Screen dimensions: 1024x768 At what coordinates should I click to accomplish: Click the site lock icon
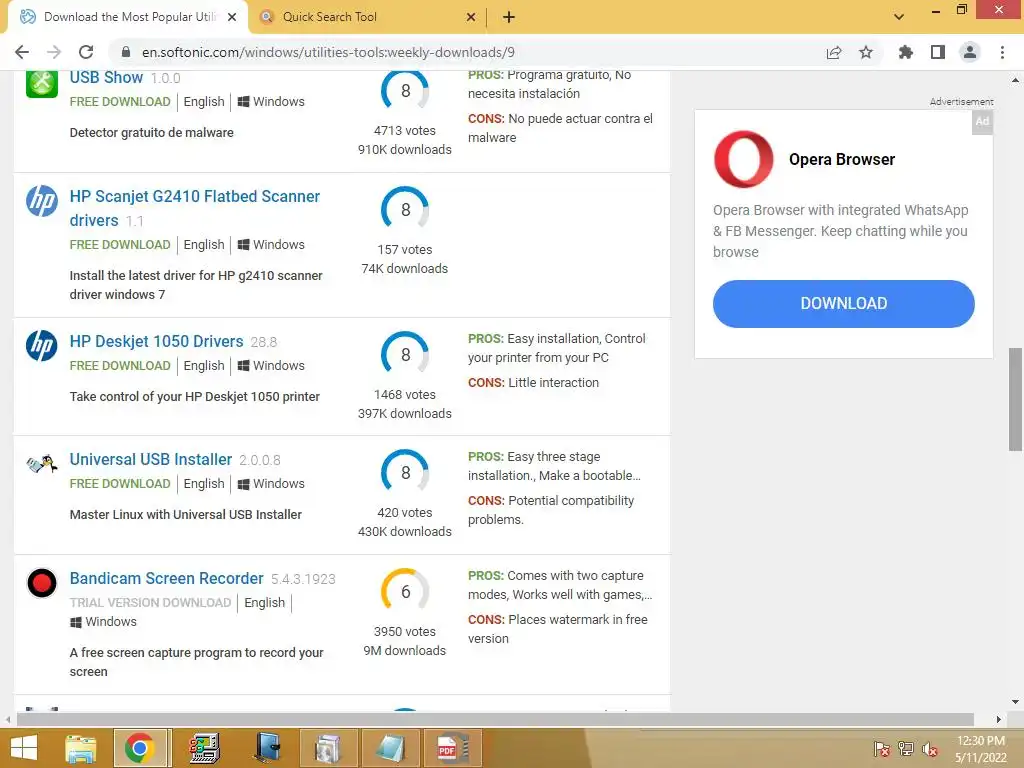(x=126, y=52)
